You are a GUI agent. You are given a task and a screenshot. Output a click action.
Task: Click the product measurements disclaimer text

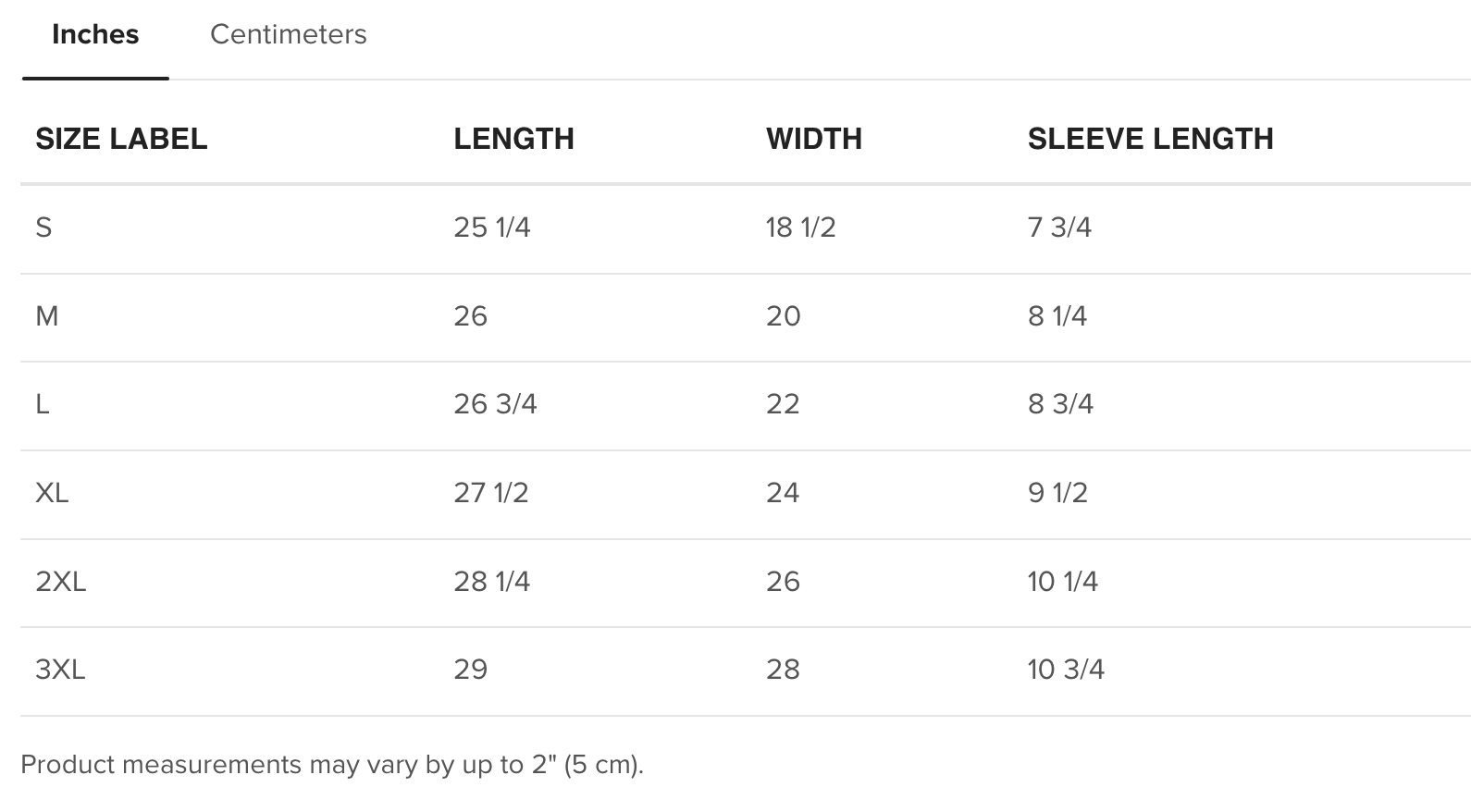click(331, 765)
